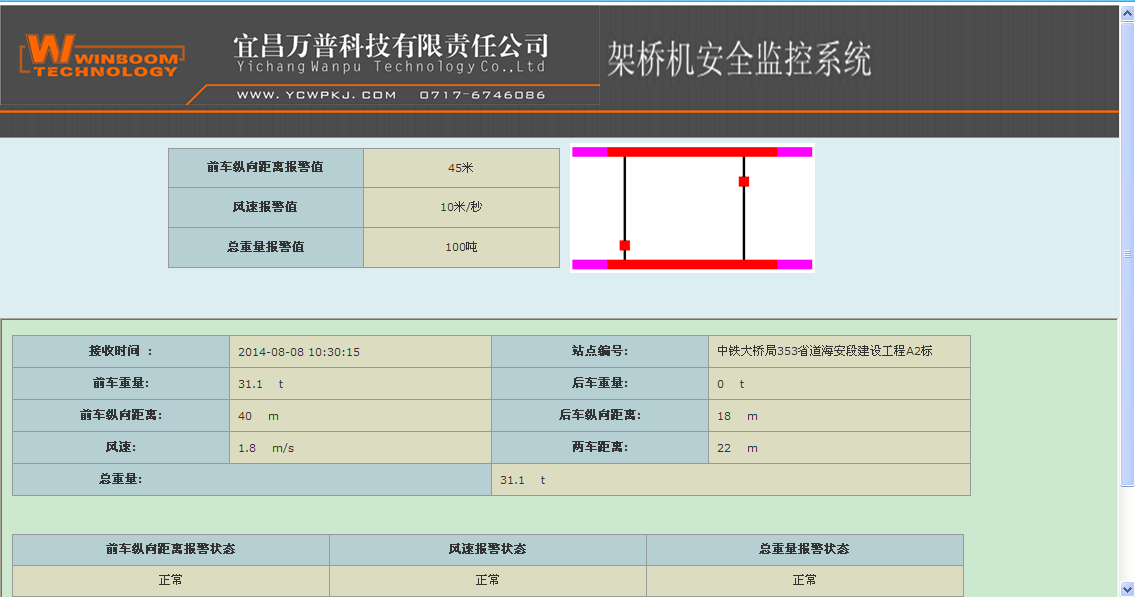
Task: Click 正常 status under 总重量报警状态
Action: 804,580
